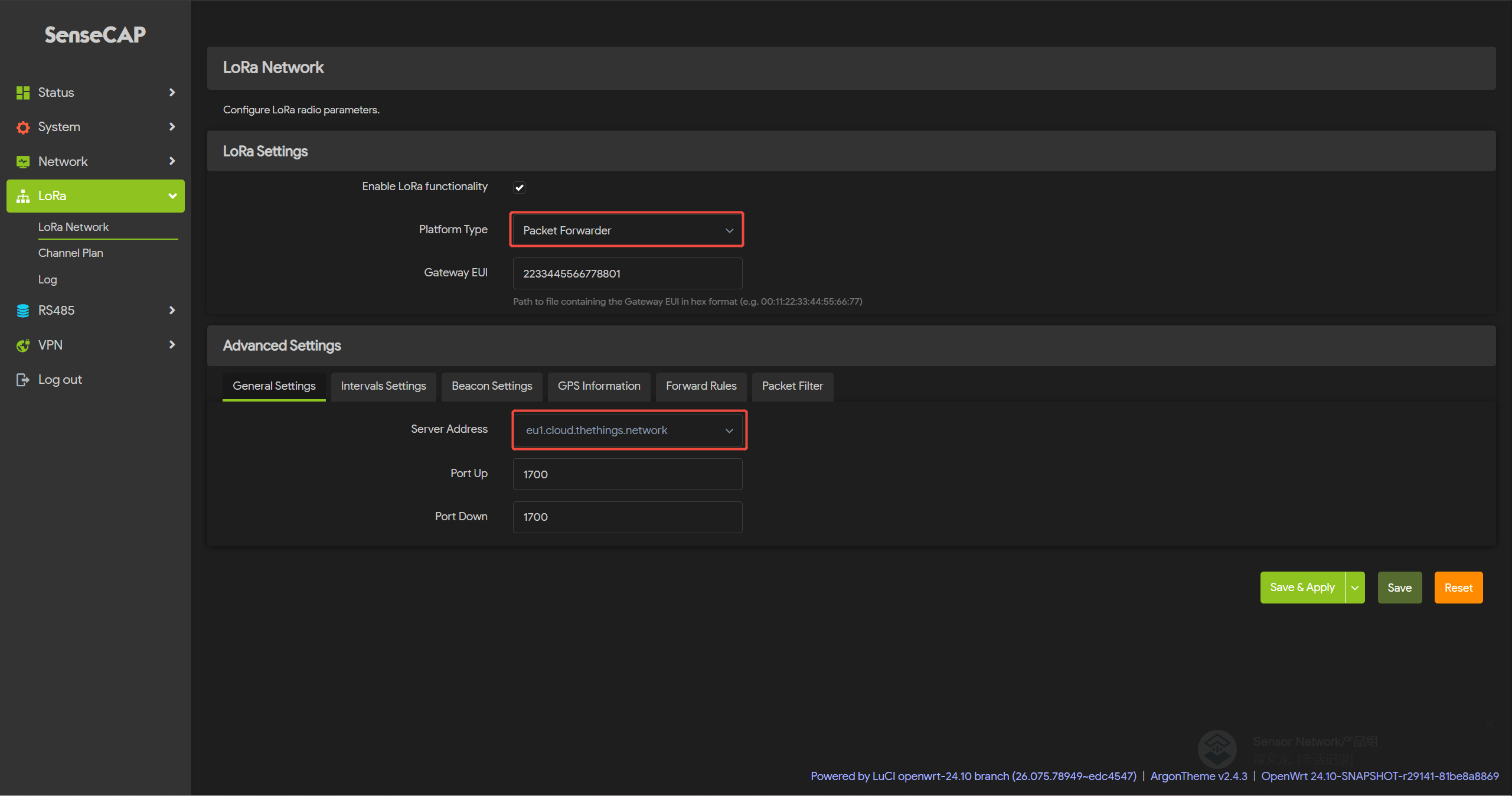
Task: Click the VPN globe icon
Action: pos(23,345)
